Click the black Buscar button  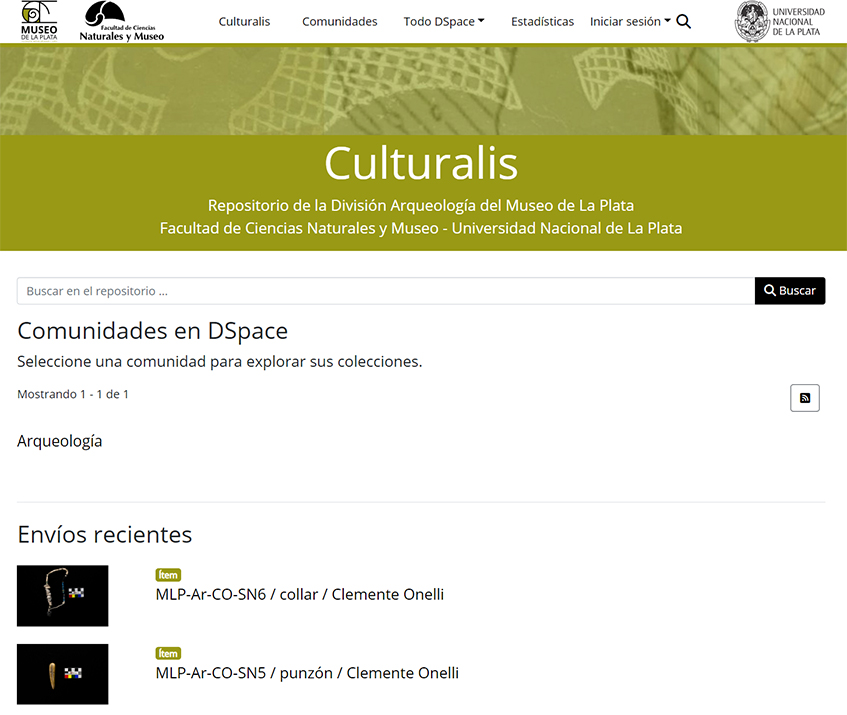point(790,291)
